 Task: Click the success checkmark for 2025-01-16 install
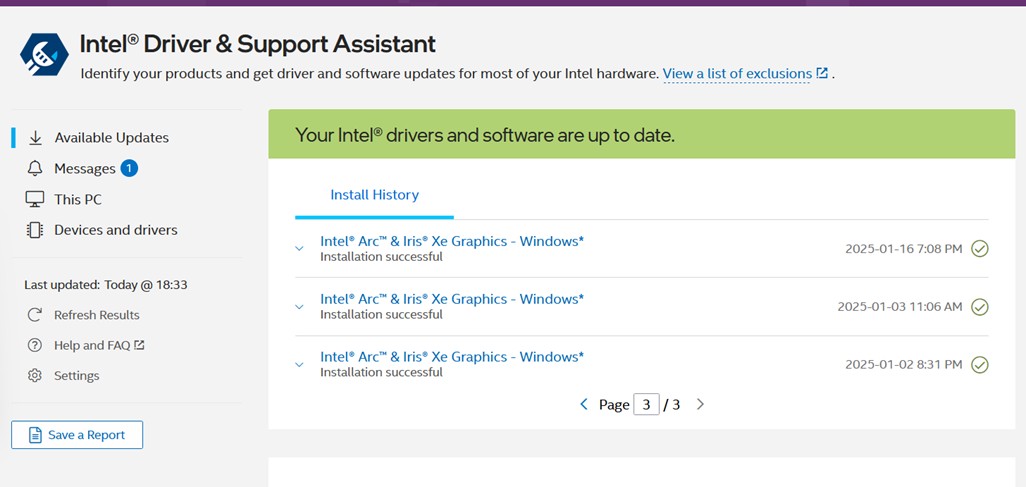tap(980, 249)
